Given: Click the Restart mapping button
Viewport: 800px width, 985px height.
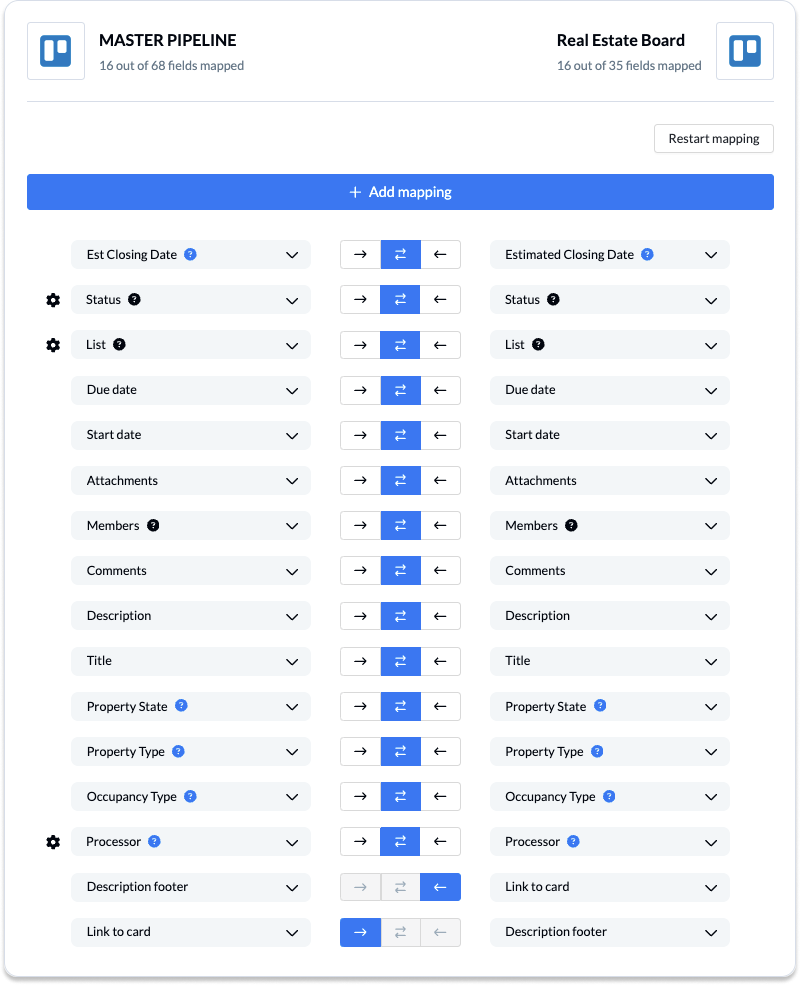Looking at the screenshot, I should pos(714,138).
